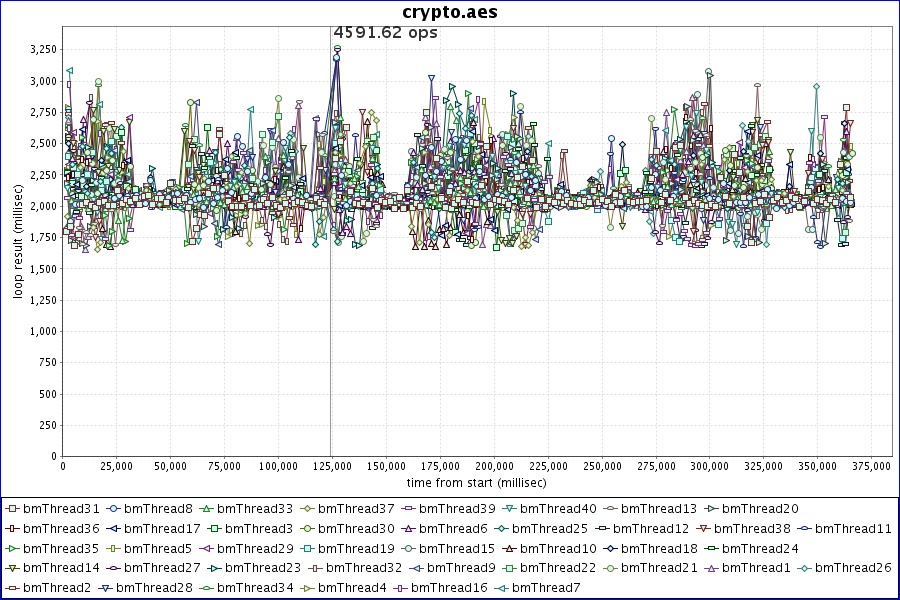Click the bmThread11 legend label

tap(853, 528)
